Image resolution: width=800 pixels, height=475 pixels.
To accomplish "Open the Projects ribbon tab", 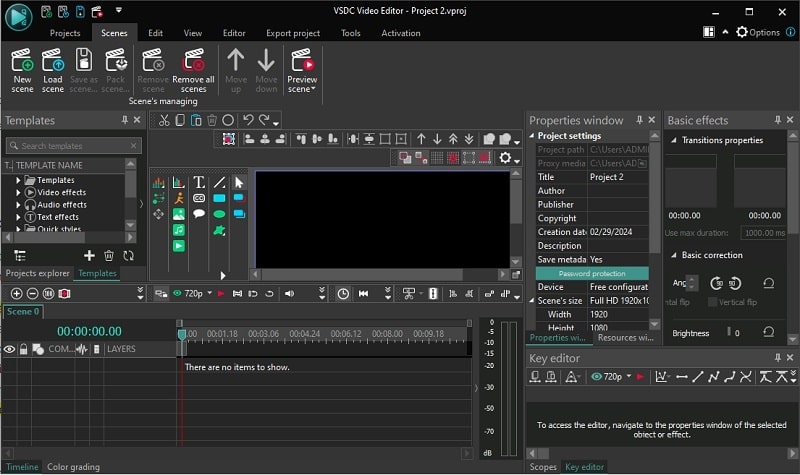I will [65, 33].
